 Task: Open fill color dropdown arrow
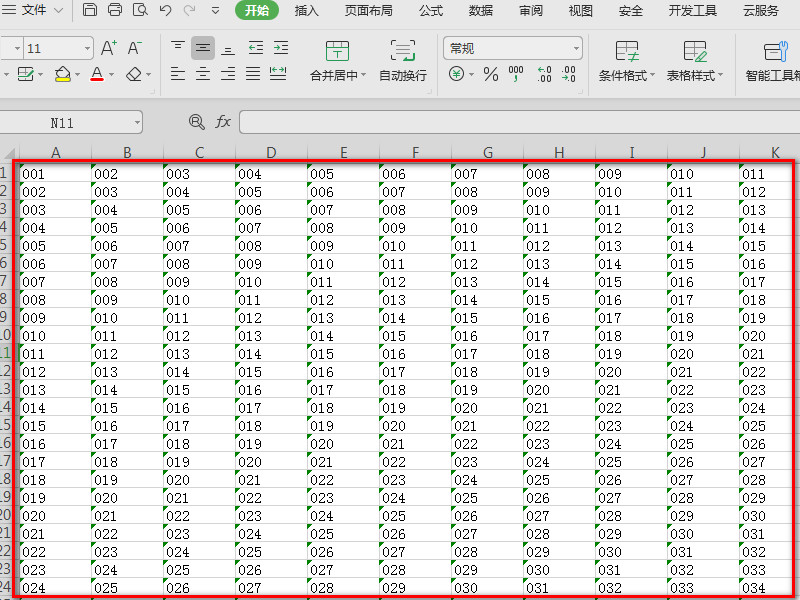78,74
